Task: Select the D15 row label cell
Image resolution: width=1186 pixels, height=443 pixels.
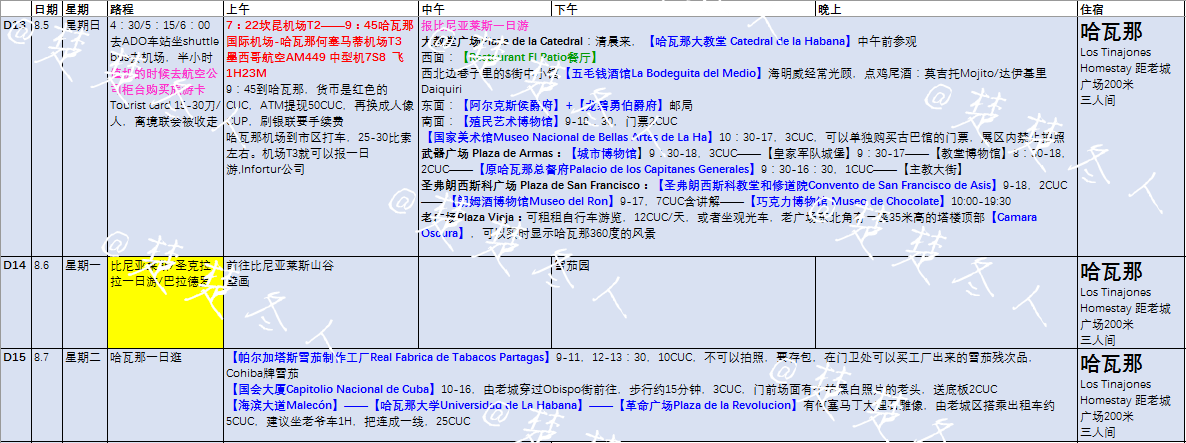Action: click(15, 357)
